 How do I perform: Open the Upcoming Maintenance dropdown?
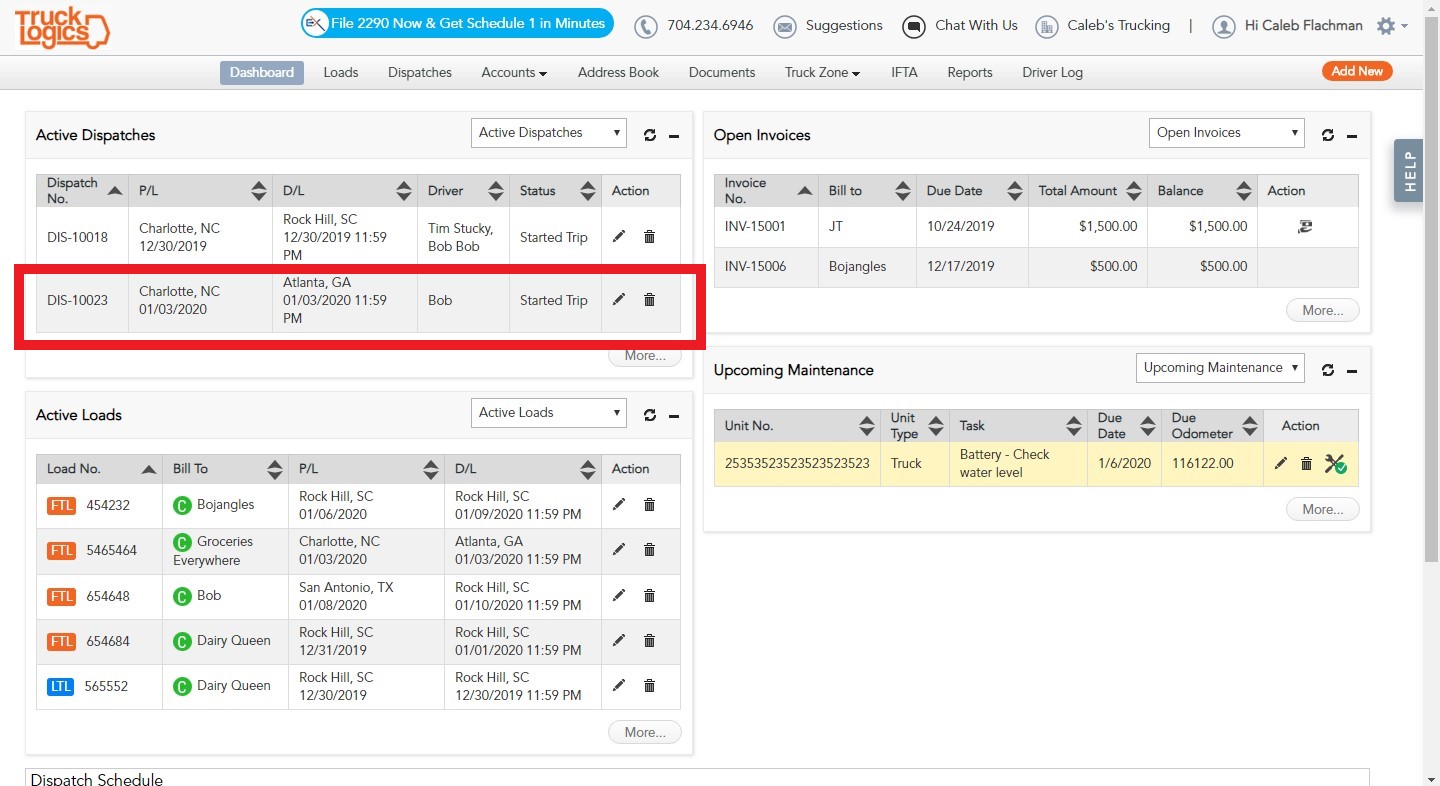pos(1220,368)
